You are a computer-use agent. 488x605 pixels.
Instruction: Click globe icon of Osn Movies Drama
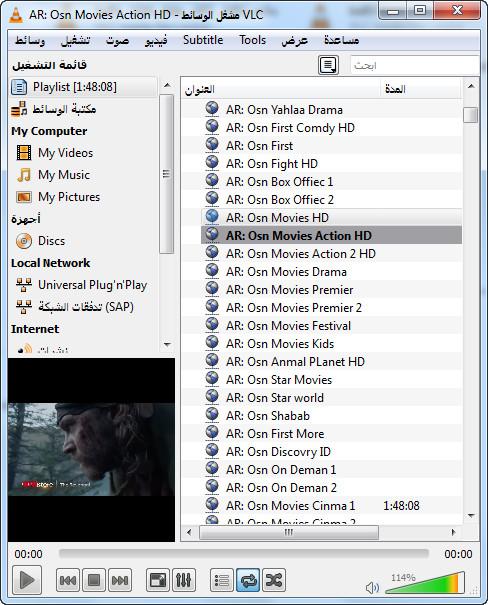(212, 270)
